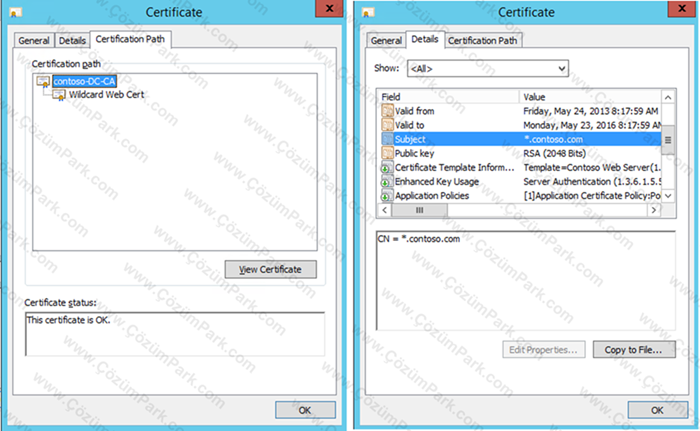Click the right Certificate window title icon
The height and width of the screenshot is (431, 700).
click(x=368, y=13)
